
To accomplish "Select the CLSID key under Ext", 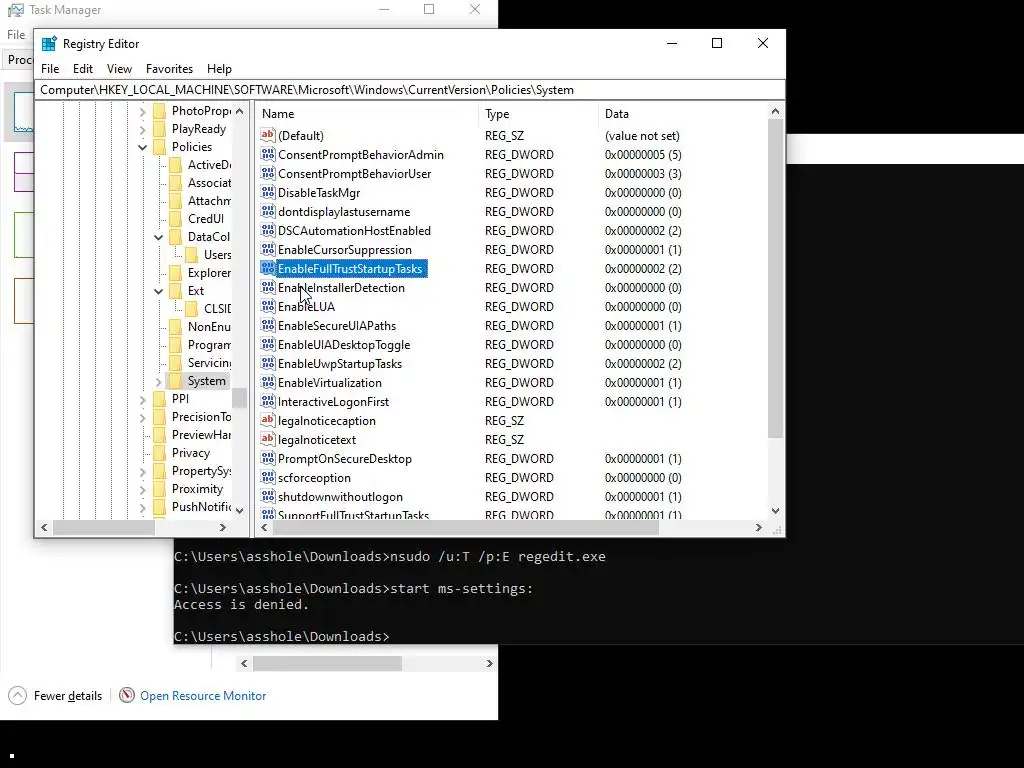I will [217, 309].
